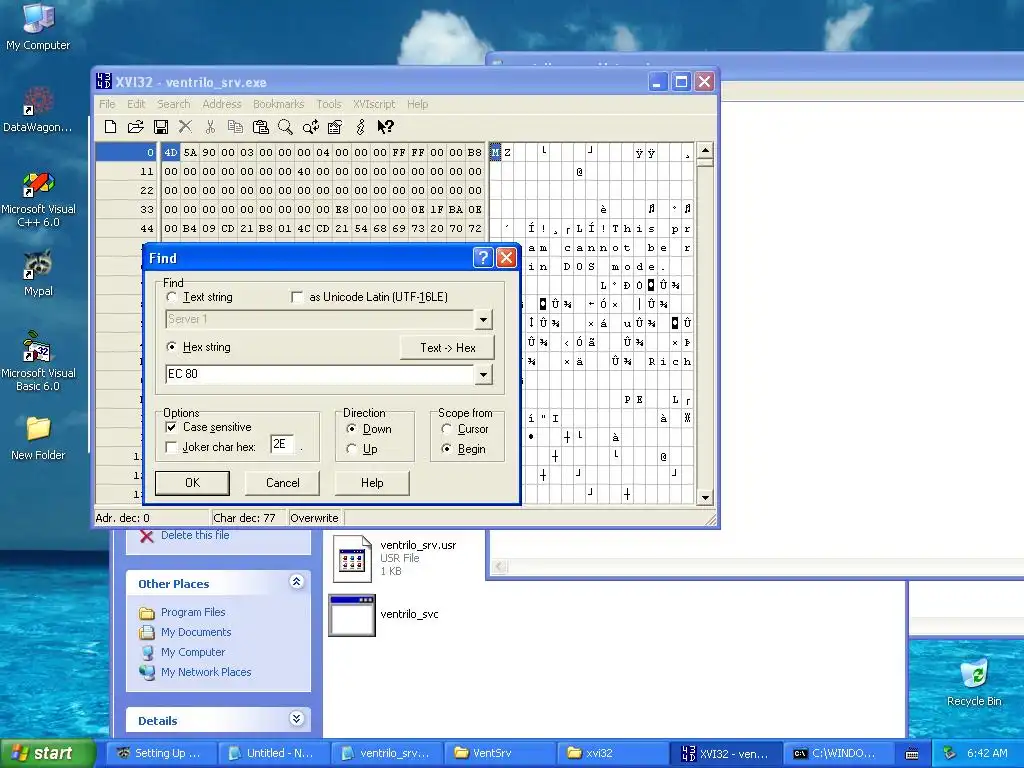The image size is (1024, 768).
Task: Click the Find dialog question mark help button
Action: pos(483,257)
